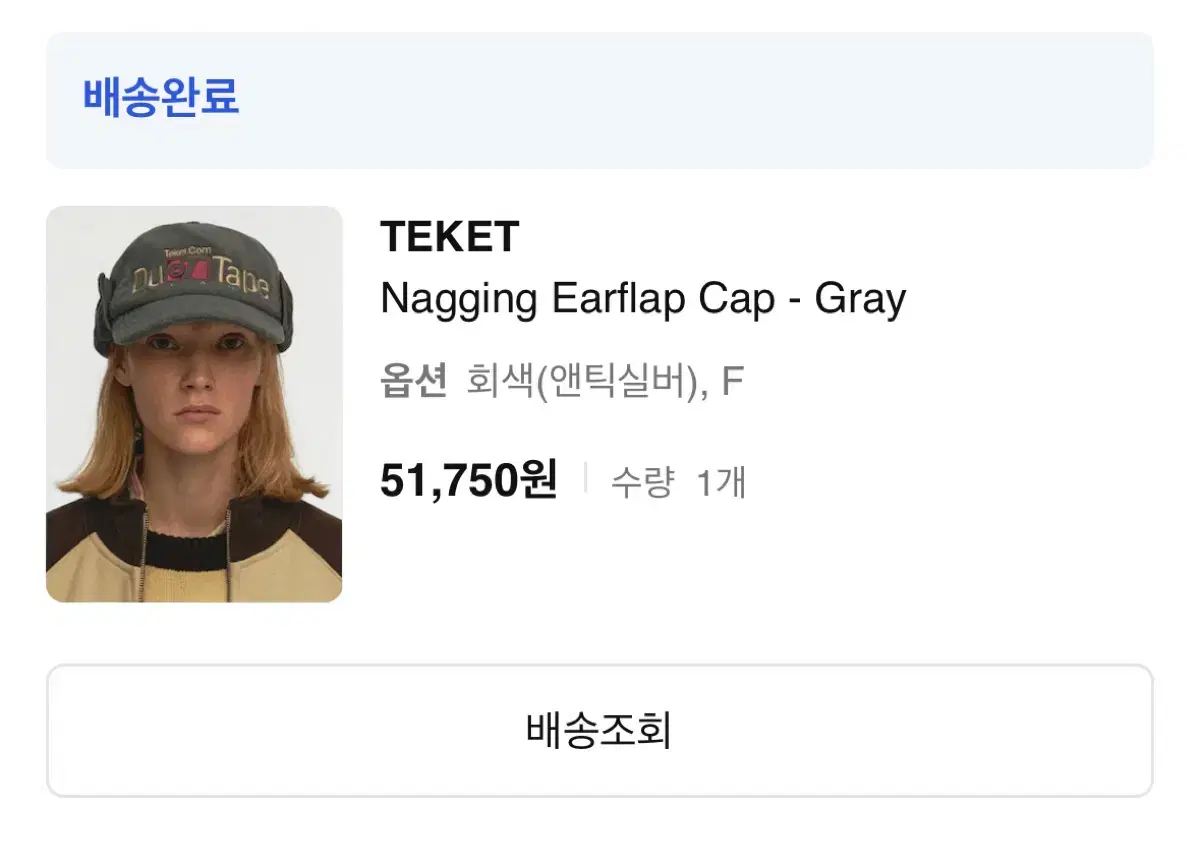Click the 1개 quantity value
The width and height of the screenshot is (1200, 863).
point(721,483)
